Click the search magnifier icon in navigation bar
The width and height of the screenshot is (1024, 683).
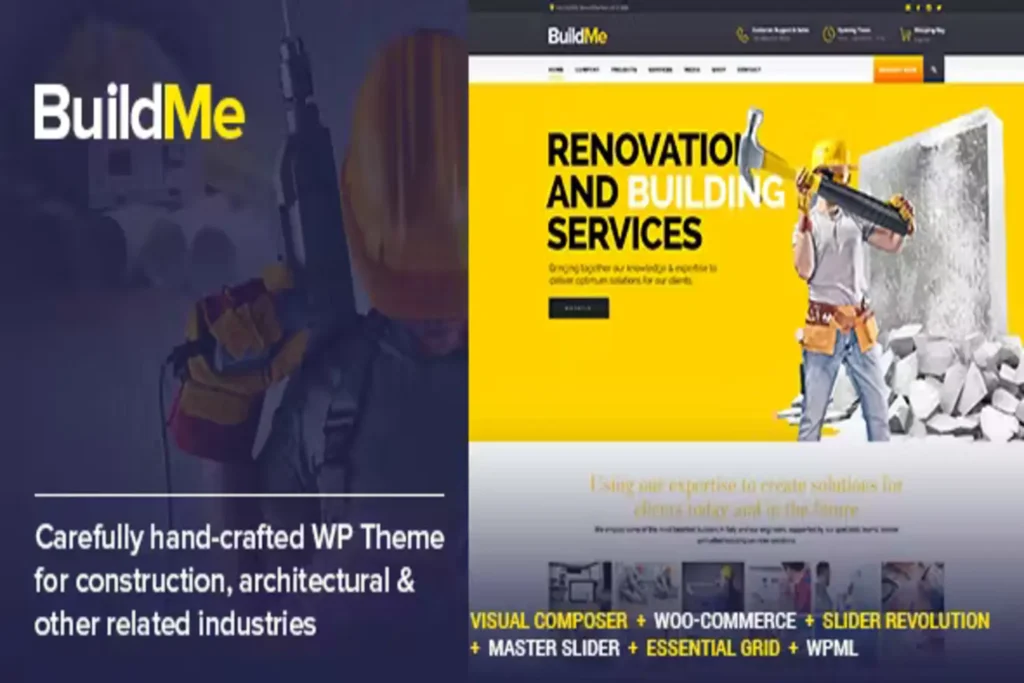pyautogui.click(x=934, y=70)
